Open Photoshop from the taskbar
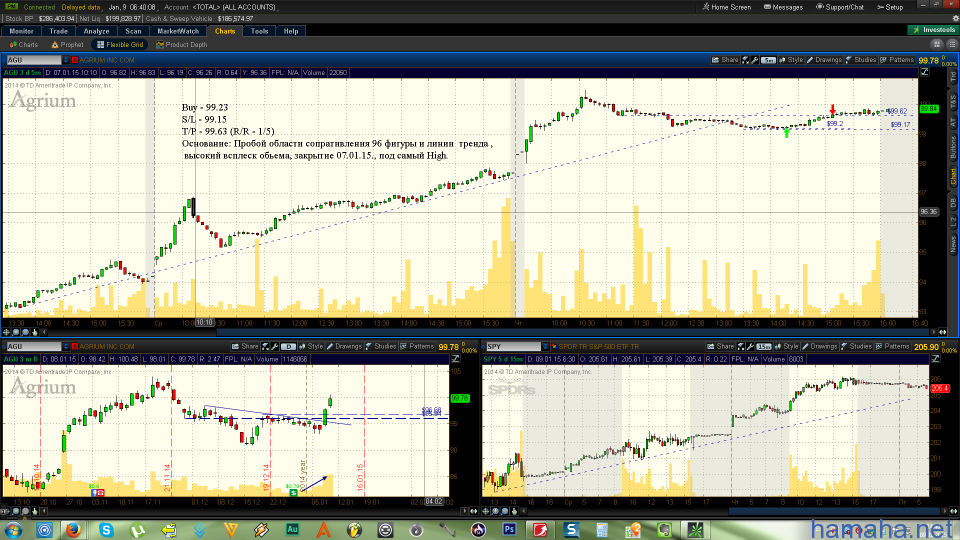Viewport: 960px width, 540px height. coord(509,529)
